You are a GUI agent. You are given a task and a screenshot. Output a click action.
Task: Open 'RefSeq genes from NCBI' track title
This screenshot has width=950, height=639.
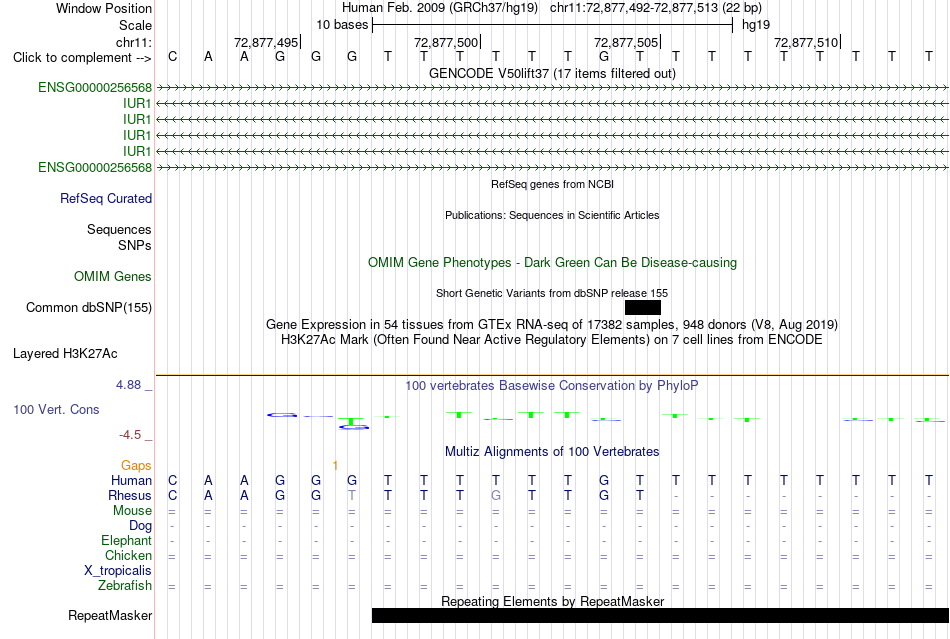(x=552, y=184)
